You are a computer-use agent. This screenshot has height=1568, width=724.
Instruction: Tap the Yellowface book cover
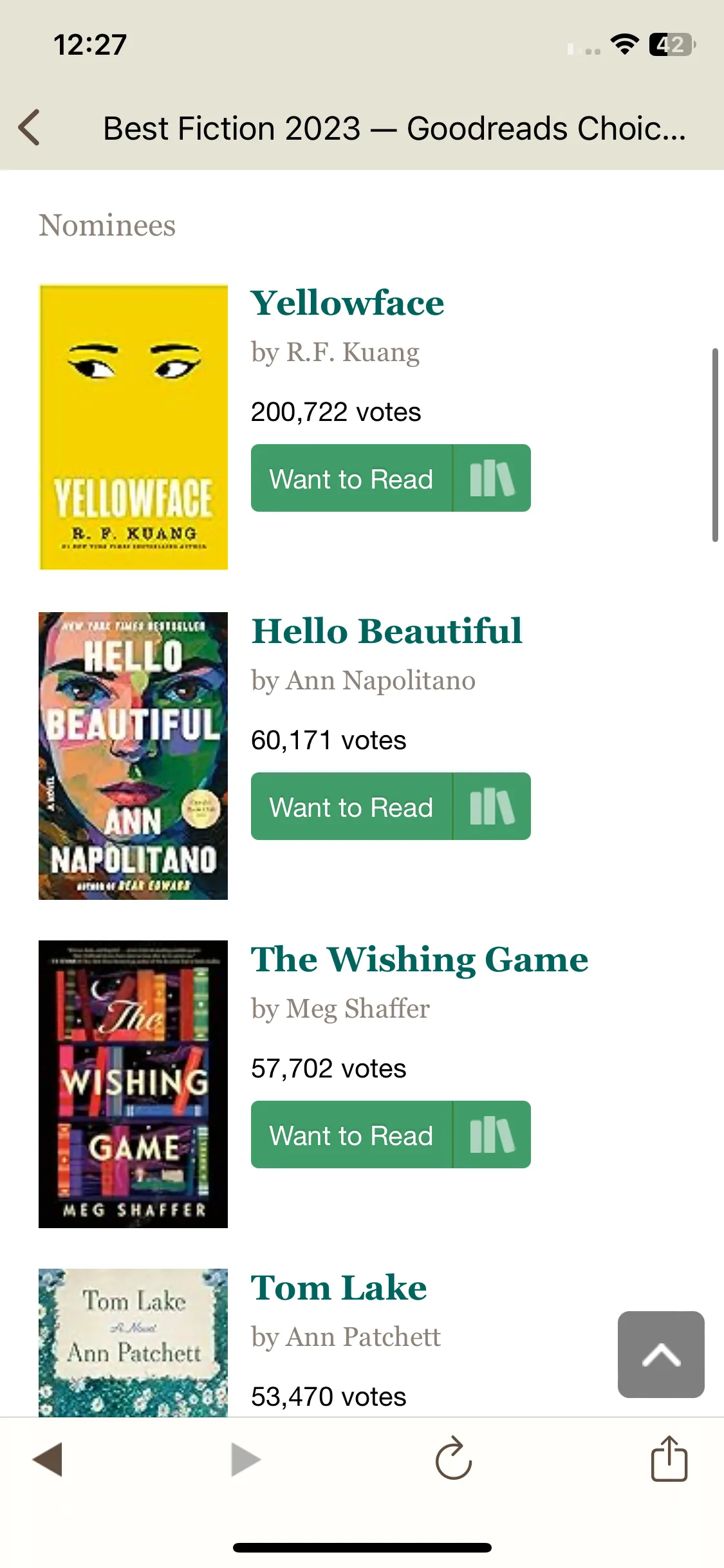point(133,427)
